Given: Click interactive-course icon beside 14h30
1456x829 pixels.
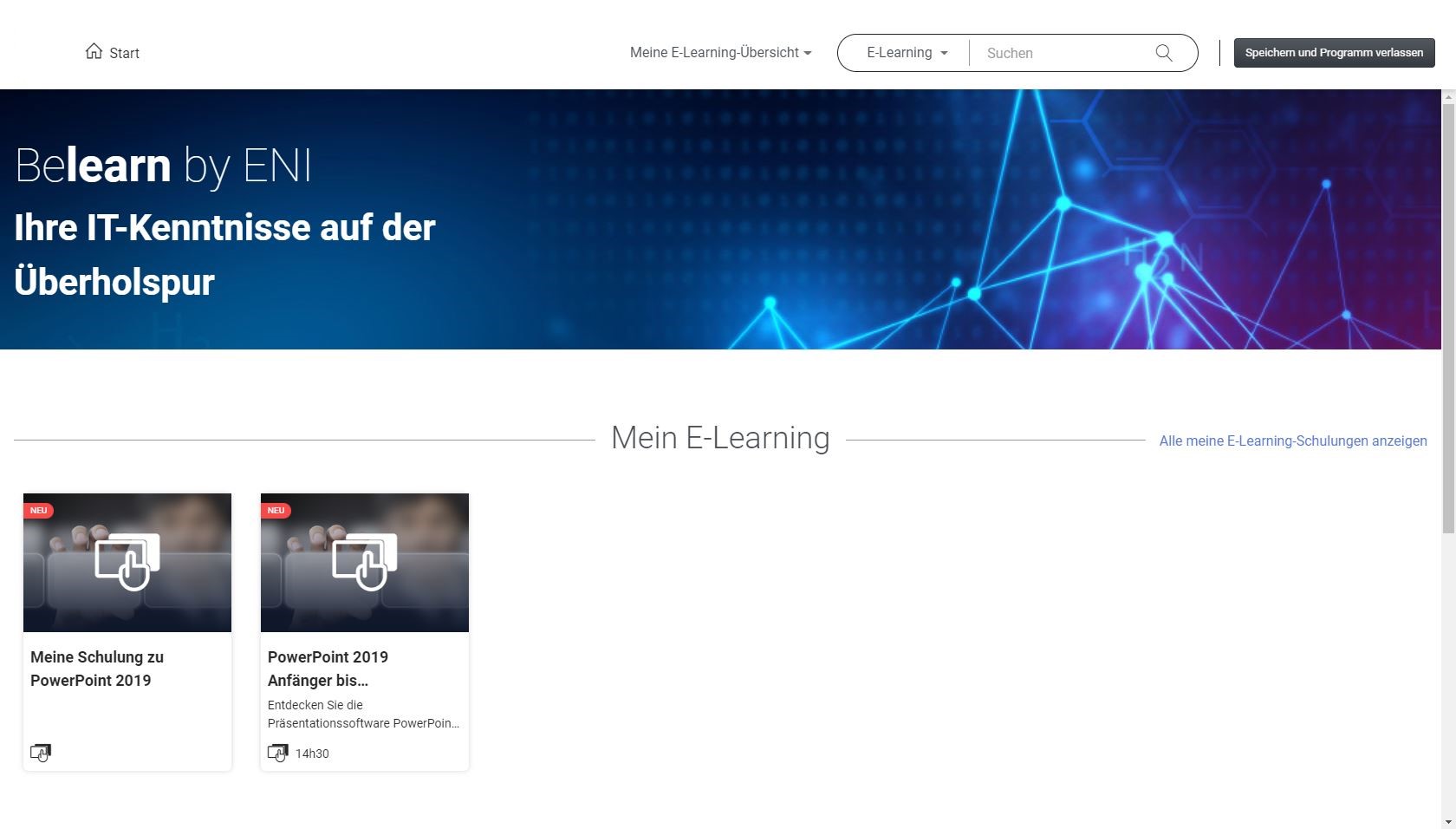Looking at the screenshot, I should pyautogui.click(x=278, y=753).
